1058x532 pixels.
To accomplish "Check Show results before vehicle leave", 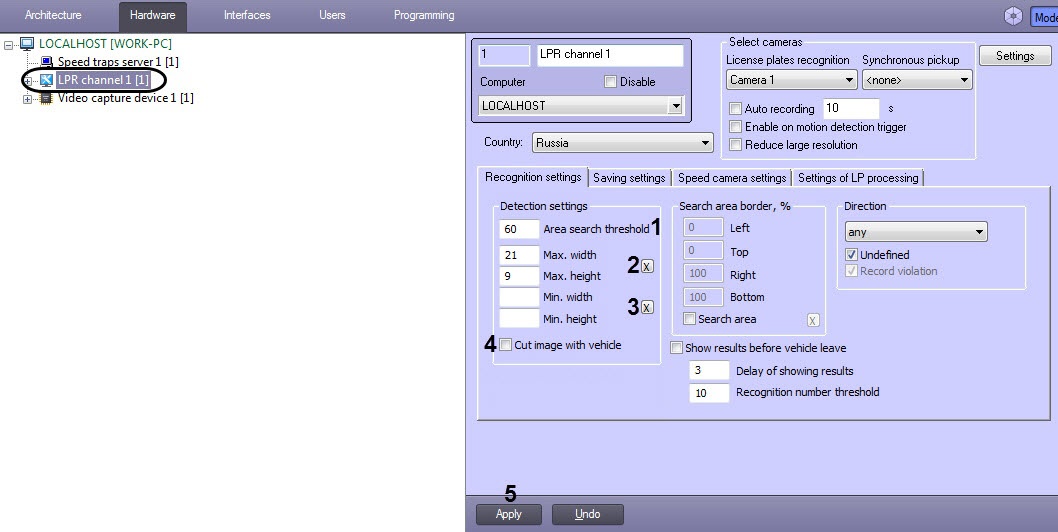I will [x=677, y=348].
